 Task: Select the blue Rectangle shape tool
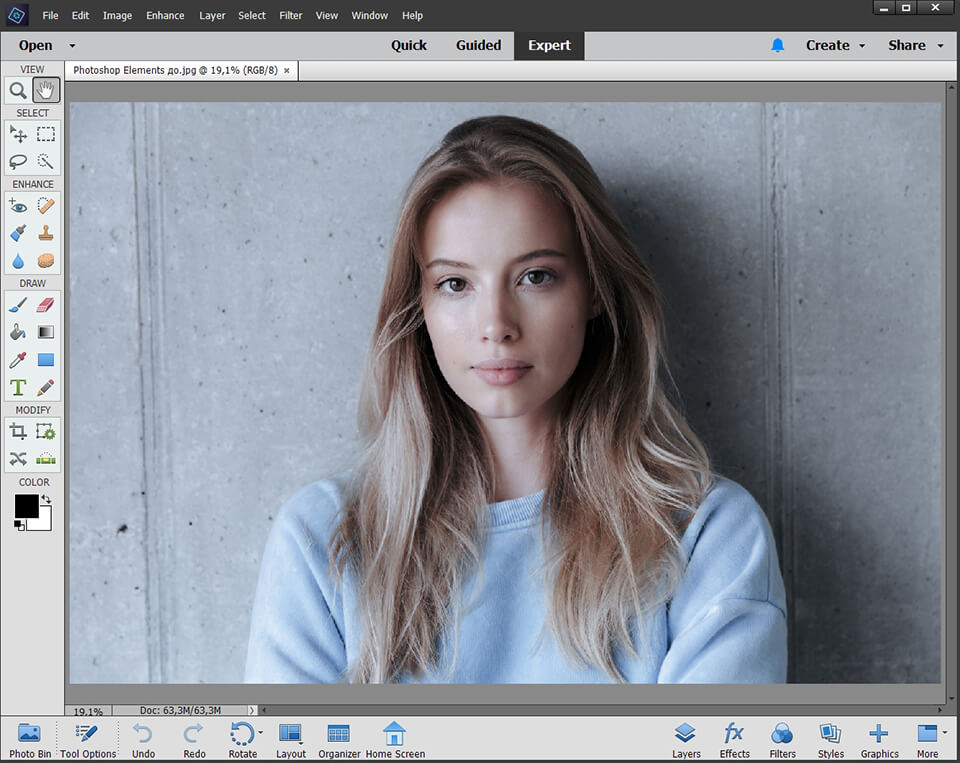pos(46,359)
